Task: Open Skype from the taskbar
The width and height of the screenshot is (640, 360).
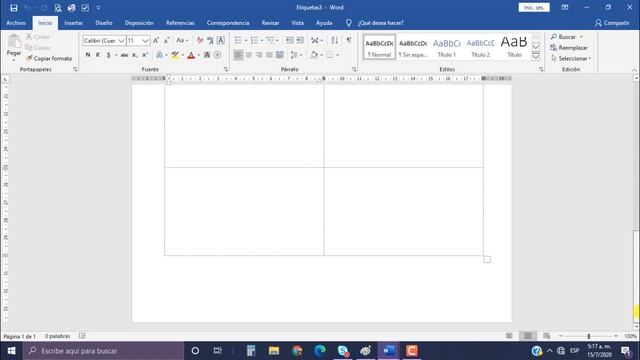Action: point(343,351)
